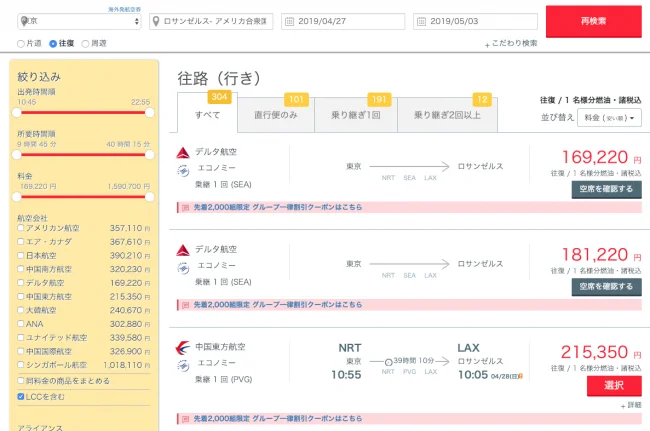Click the China Eastern Airlines logo

coord(182,348)
